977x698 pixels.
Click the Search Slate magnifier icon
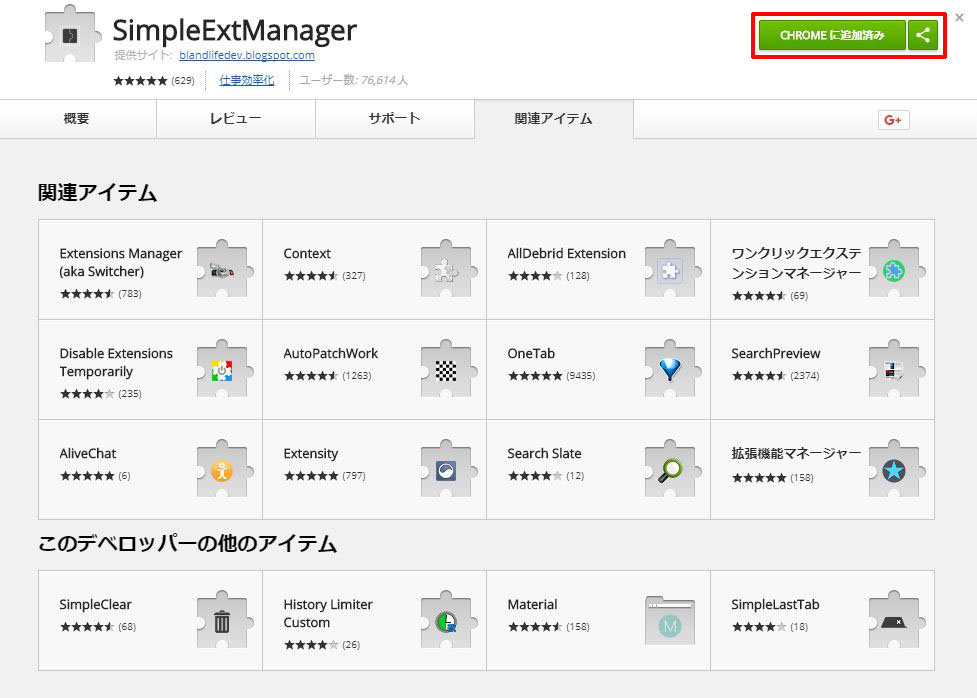pos(672,469)
